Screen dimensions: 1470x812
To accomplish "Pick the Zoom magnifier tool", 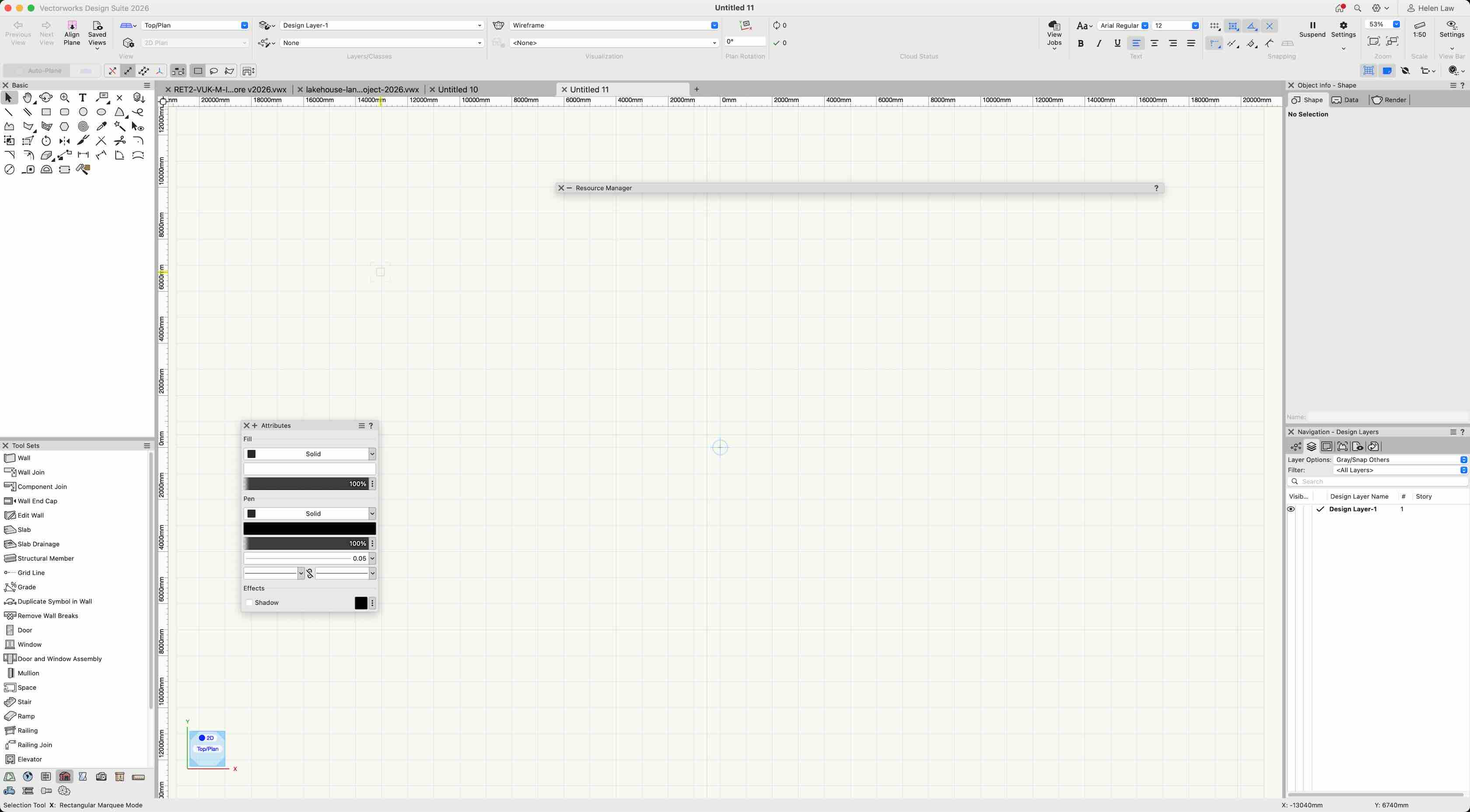I will click(x=64, y=98).
